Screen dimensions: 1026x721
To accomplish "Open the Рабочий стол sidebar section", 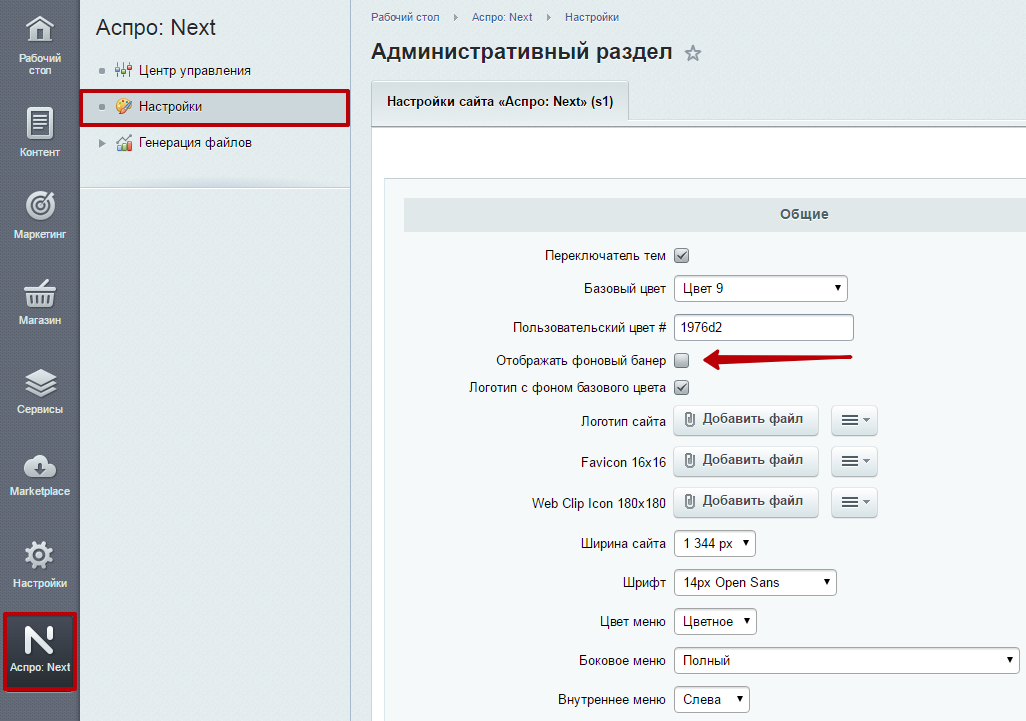I will 39,44.
